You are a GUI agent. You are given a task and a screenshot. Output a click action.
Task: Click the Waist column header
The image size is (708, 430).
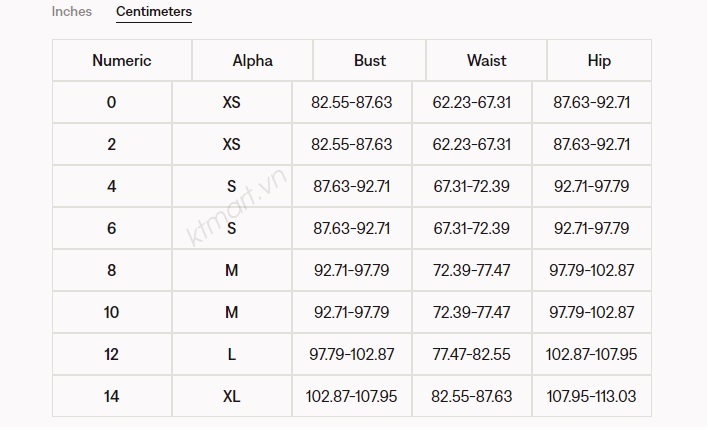pyautogui.click(x=486, y=60)
